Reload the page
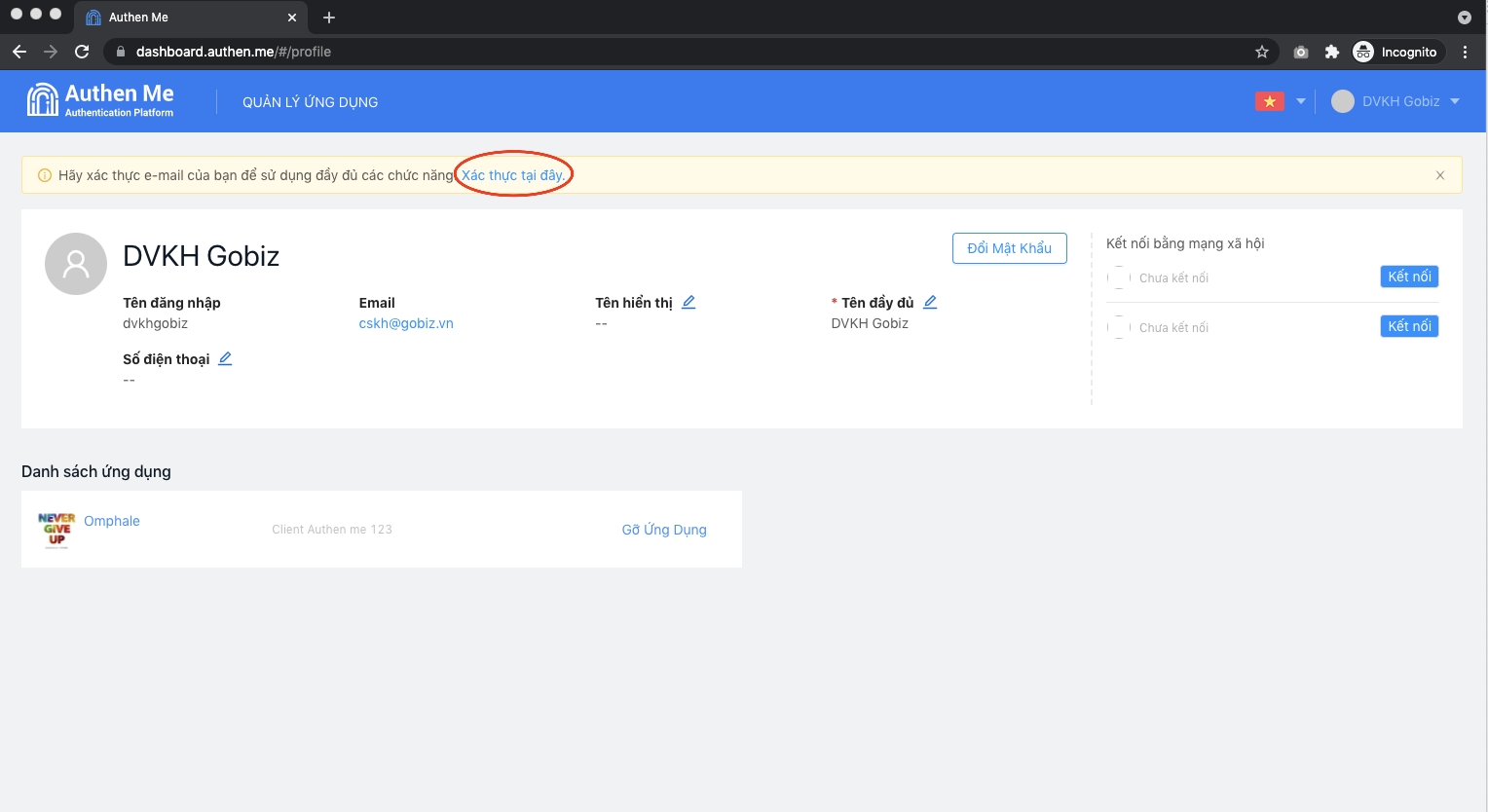The height and width of the screenshot is (812, 1488). [82, 52]
